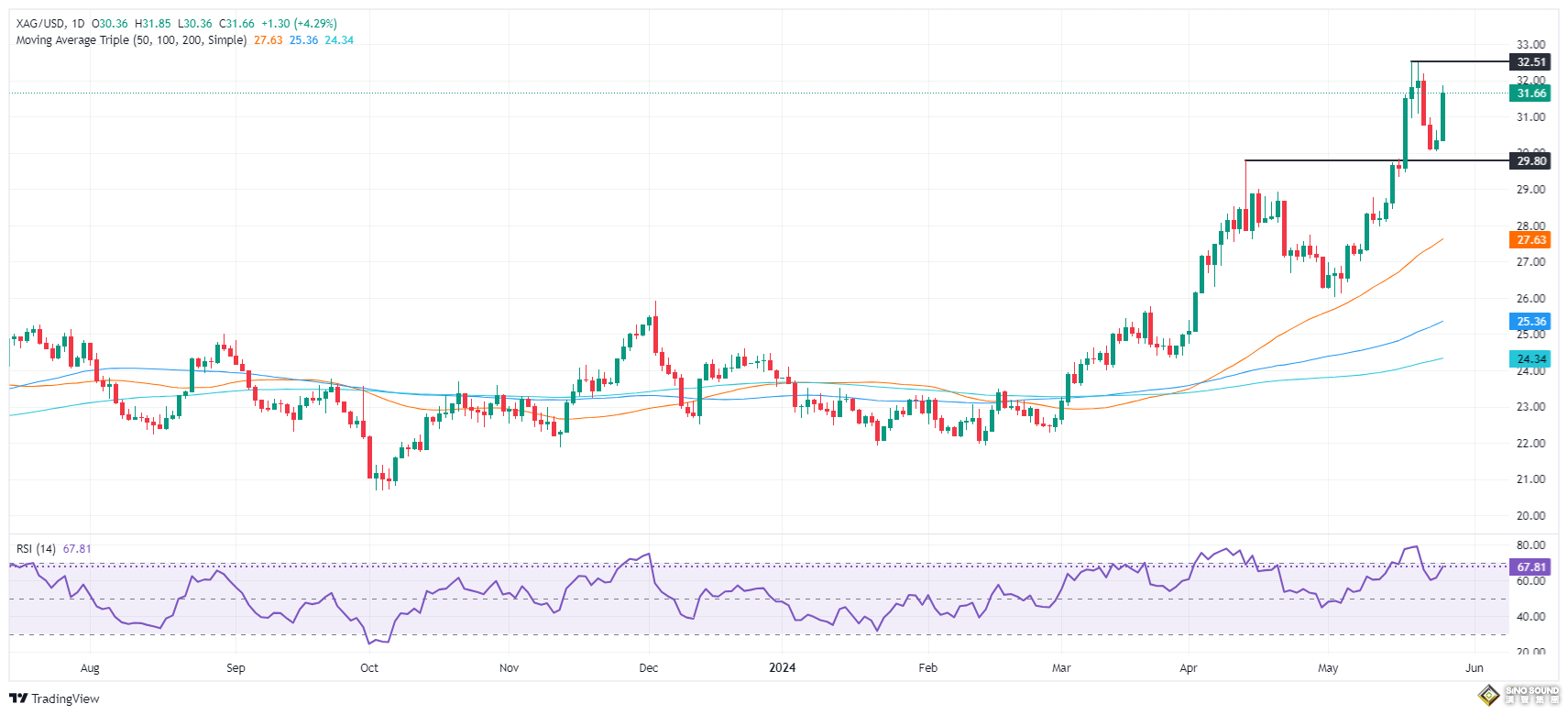The height and width of the screenshot is (715, 1568).
Task: Click the 80.00 level on RSI axis
Action: pos(1530,545)
